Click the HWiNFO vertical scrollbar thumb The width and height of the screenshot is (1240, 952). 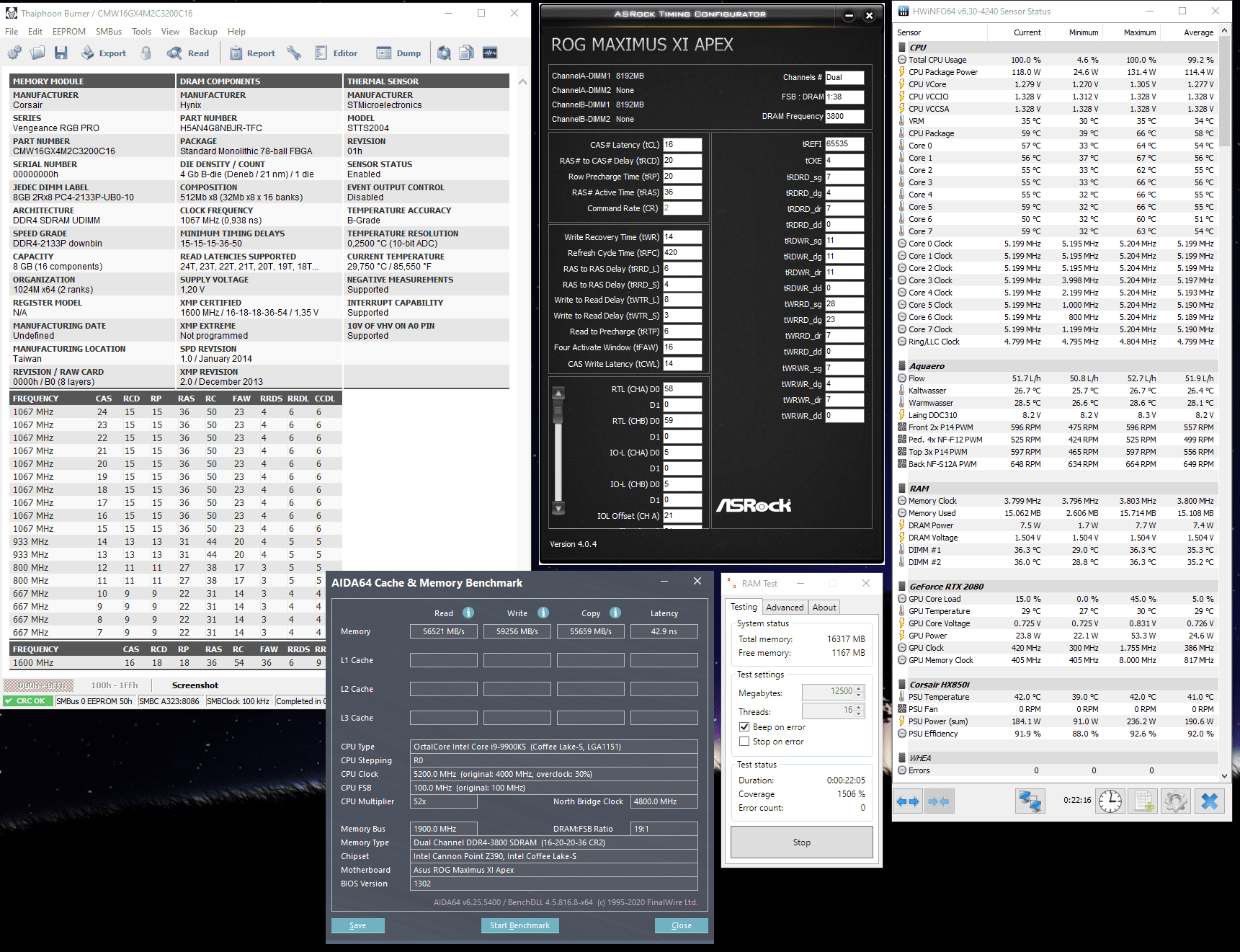(1225, 90)
